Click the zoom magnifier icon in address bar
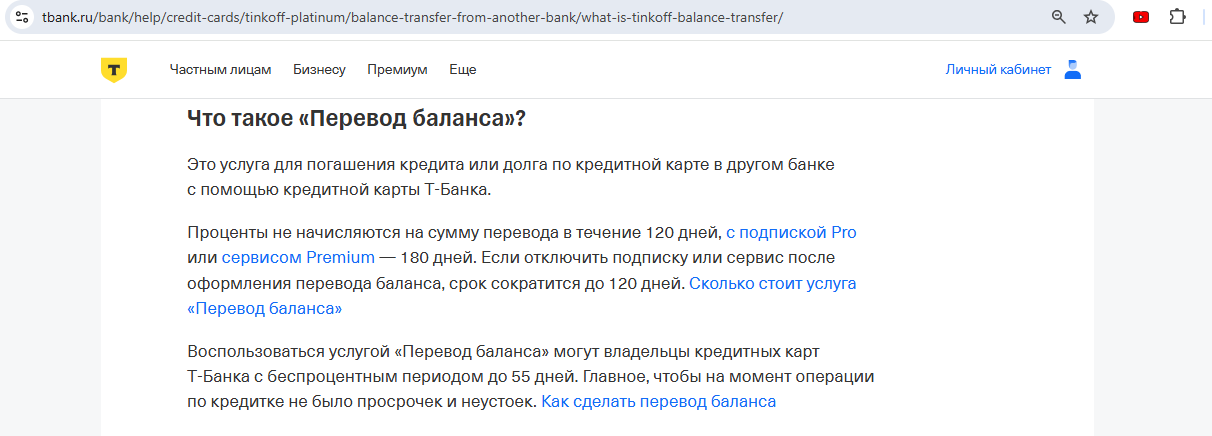Viewport: 1212px width, 436px height. (x=1059, y=17)
